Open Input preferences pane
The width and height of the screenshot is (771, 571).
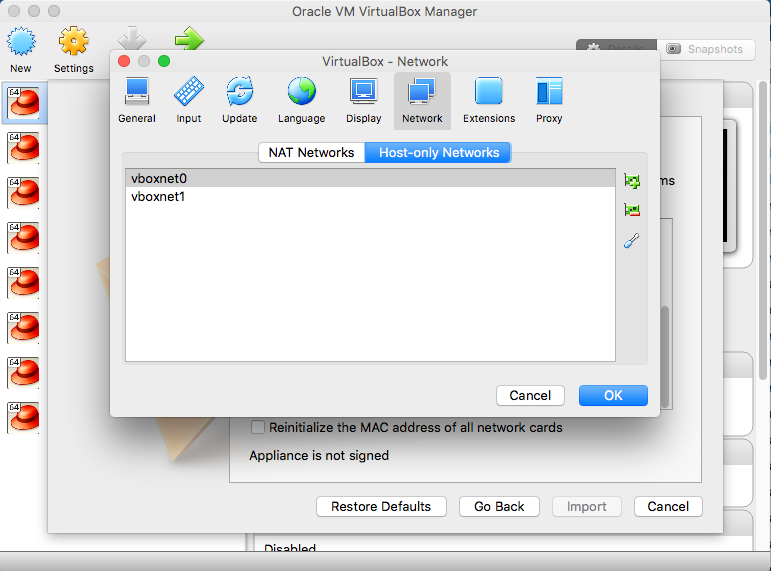pyautogui.click(x=189, y=101)
